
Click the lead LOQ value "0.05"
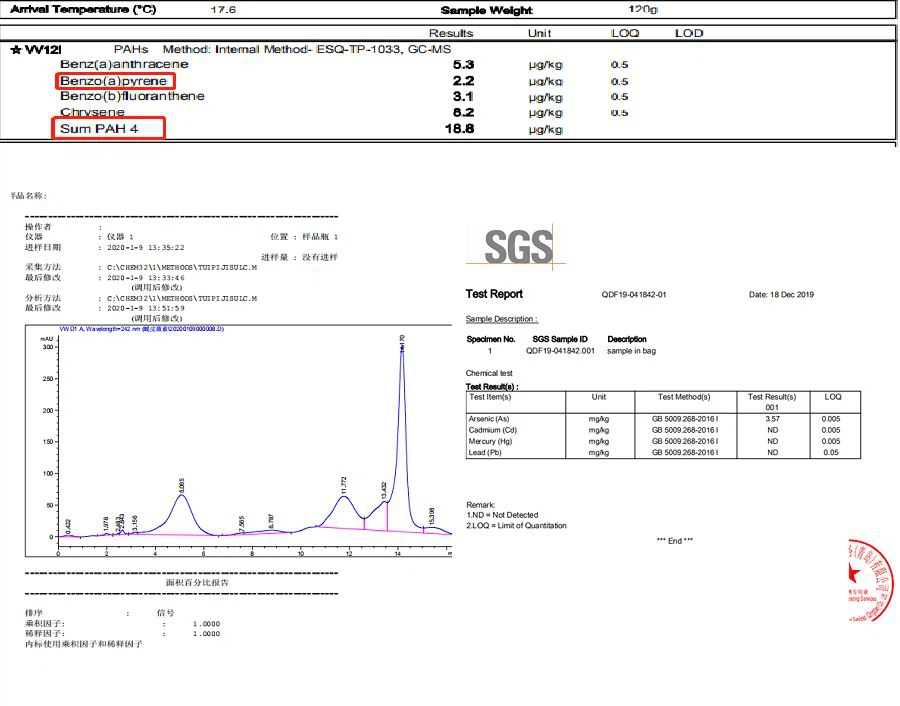831,452
